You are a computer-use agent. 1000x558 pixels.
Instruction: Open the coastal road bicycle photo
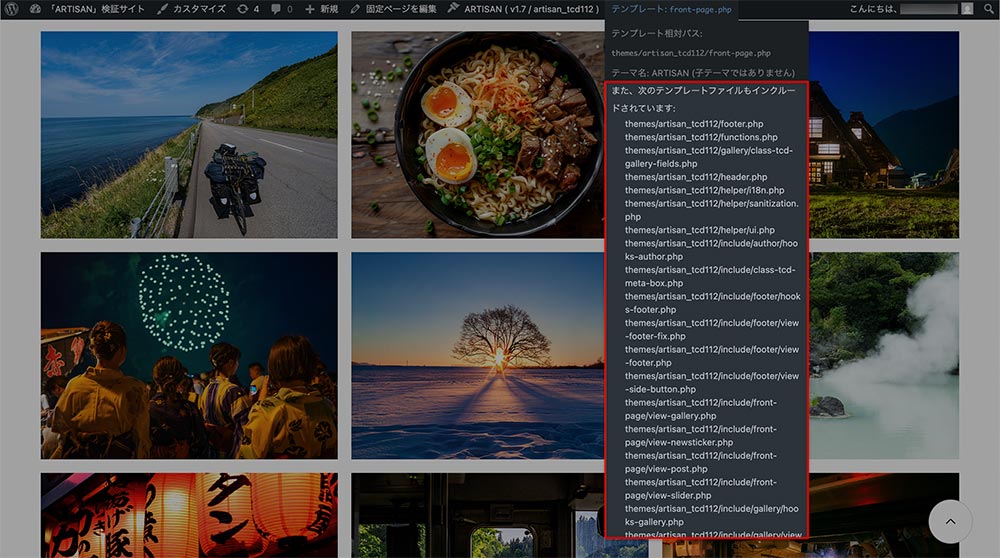189,134
